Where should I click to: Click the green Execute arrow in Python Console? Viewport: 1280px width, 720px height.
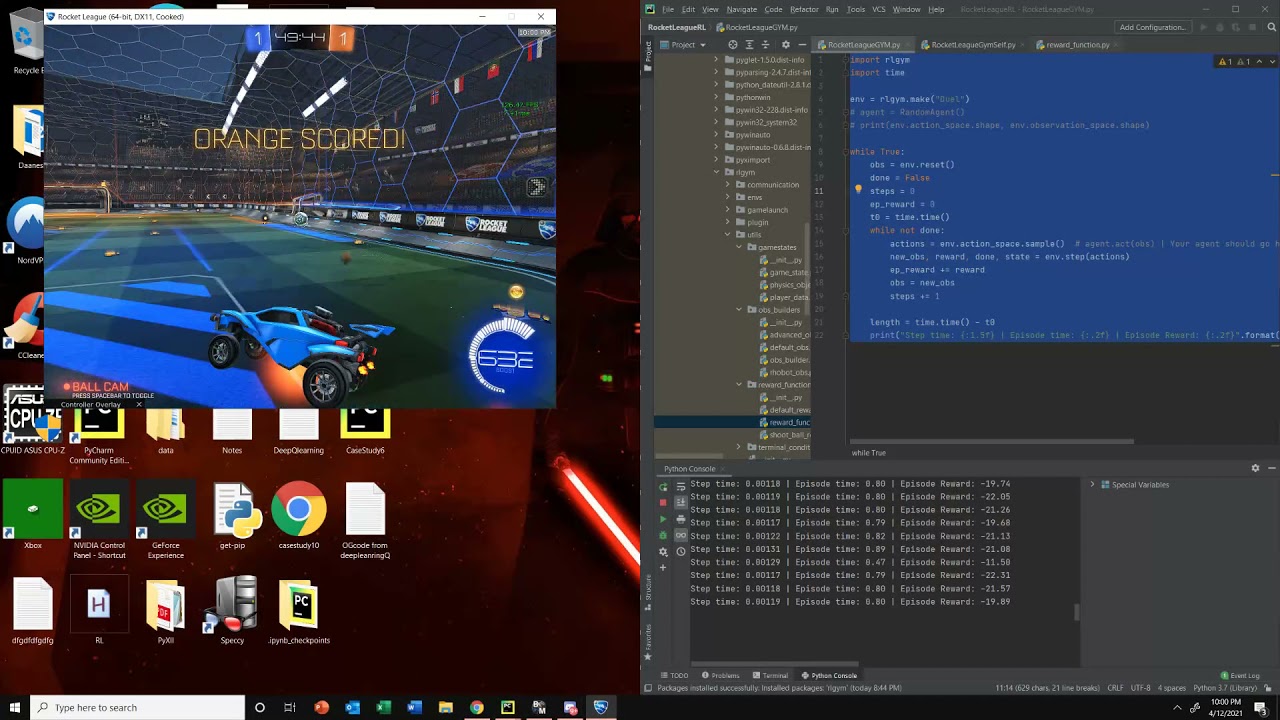[x=663, y=519]
